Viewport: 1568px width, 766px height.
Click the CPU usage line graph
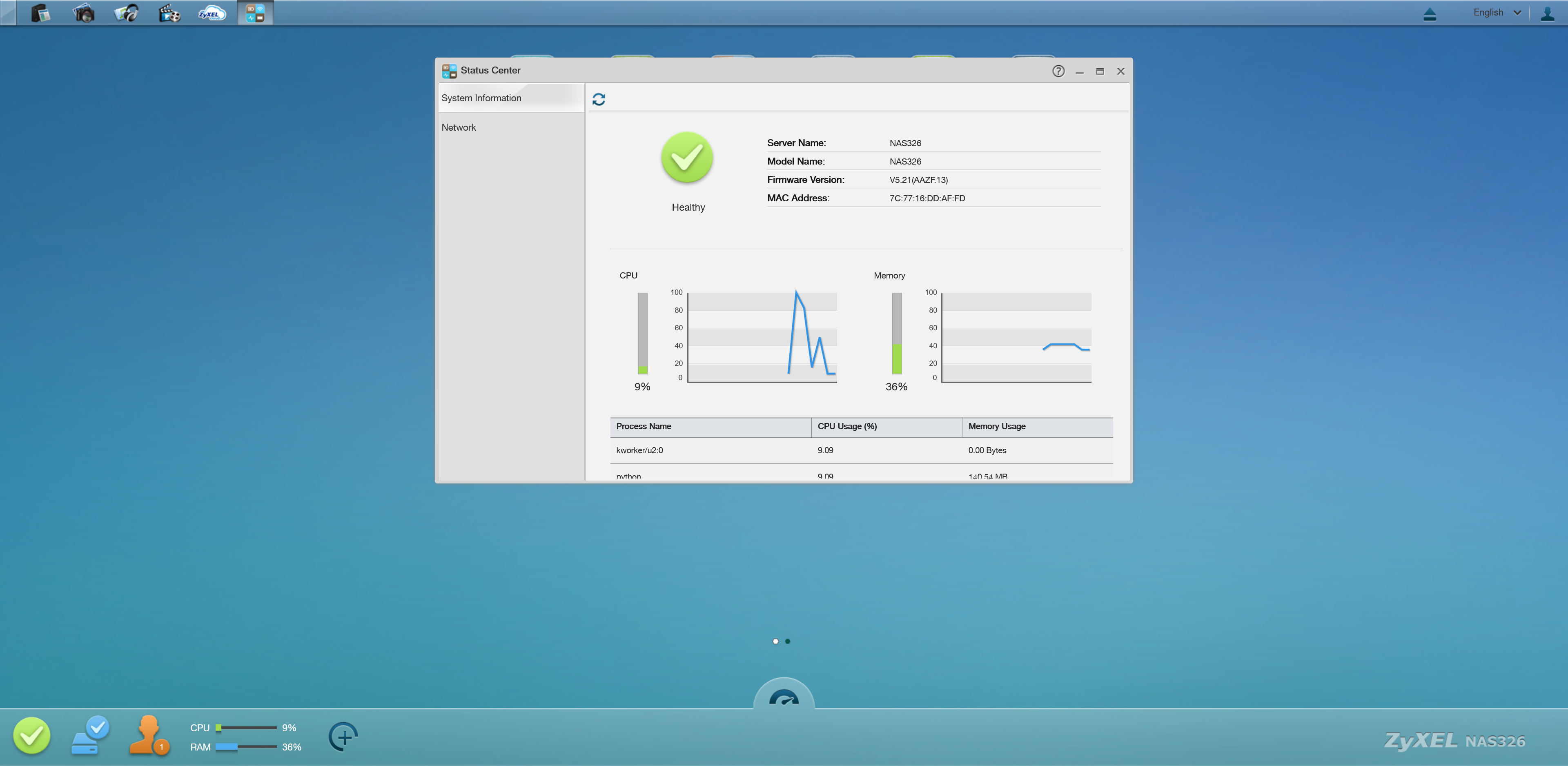point(762,337)
